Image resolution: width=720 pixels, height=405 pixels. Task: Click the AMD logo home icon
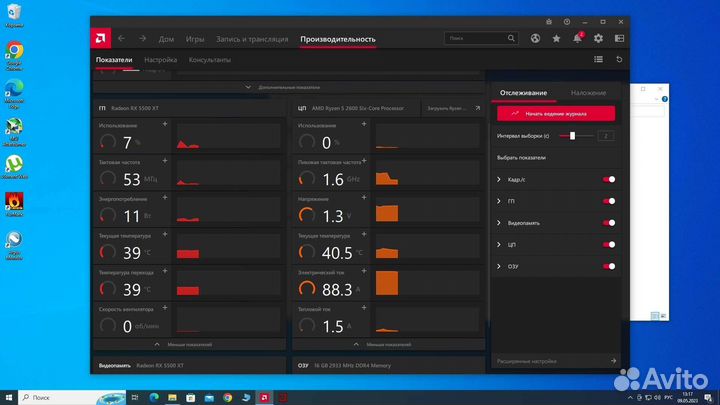tap(101, 39)
